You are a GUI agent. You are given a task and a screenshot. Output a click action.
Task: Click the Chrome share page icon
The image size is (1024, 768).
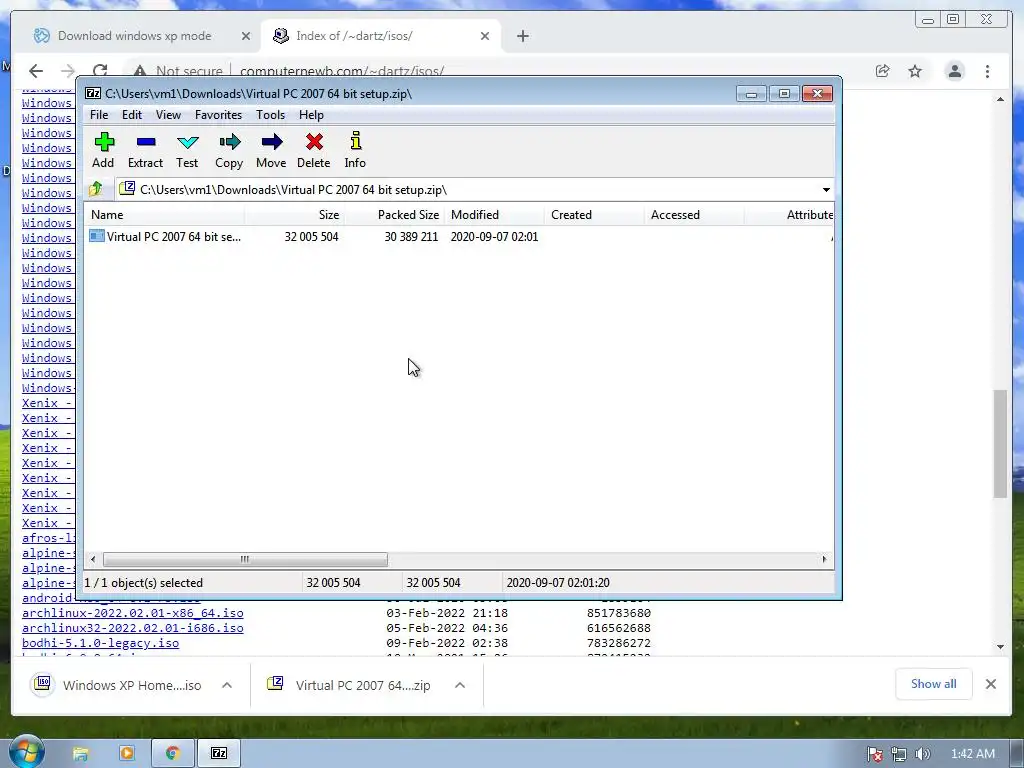[x=882, y=71]
